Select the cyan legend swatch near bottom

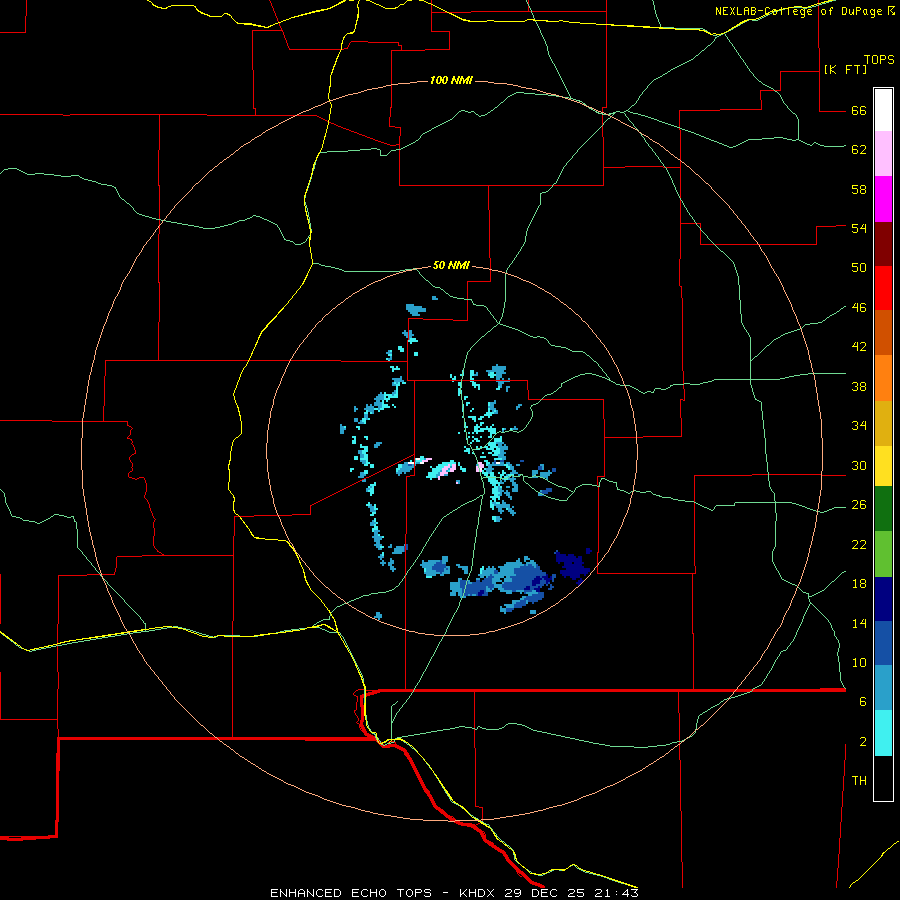[x=883, y=734]
